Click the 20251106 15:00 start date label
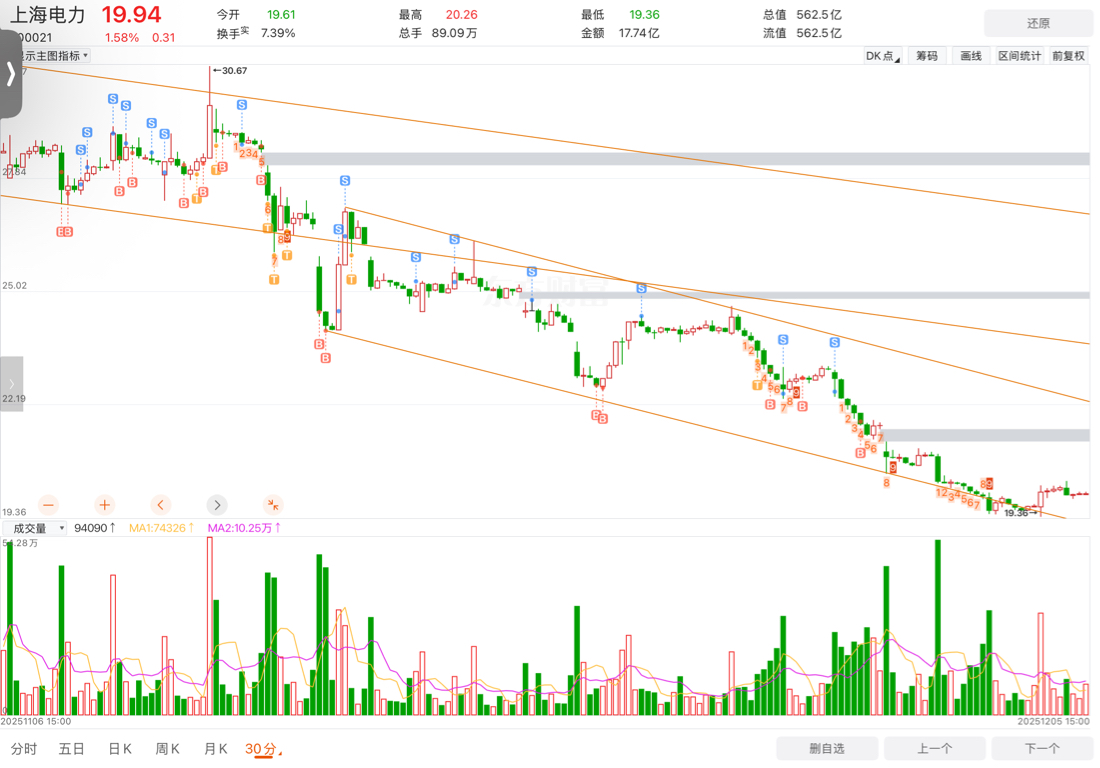 pos(36,721)
